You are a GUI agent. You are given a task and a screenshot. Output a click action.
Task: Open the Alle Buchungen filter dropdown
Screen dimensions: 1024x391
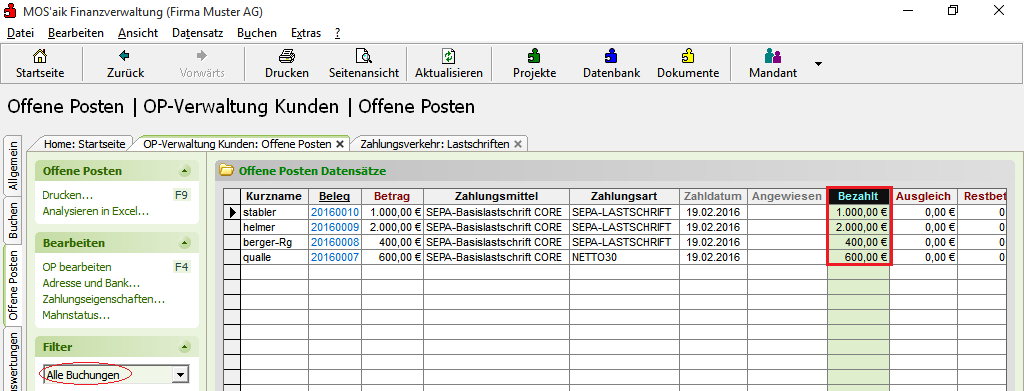click(x=181, y=375)
